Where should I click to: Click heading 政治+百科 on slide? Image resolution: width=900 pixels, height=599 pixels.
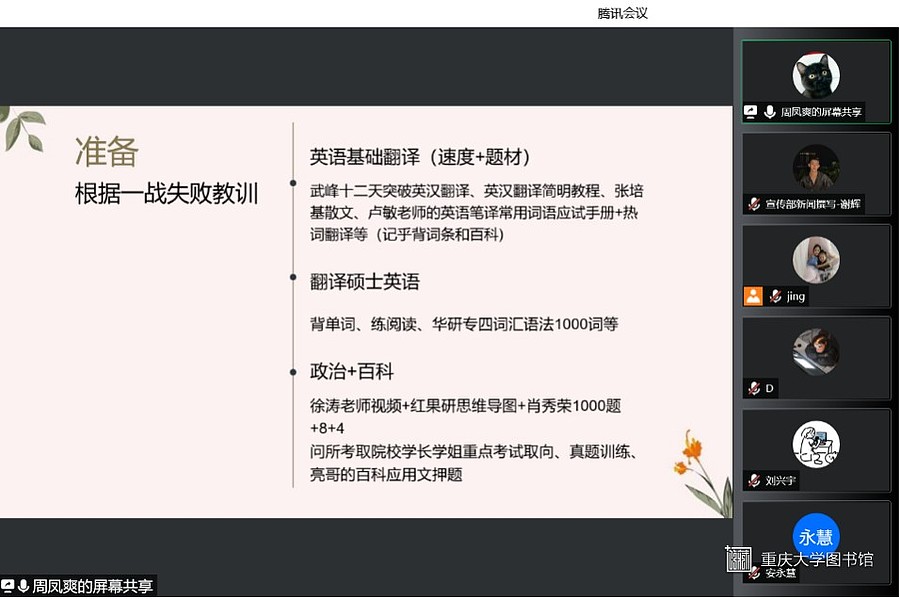coord(352,372)
